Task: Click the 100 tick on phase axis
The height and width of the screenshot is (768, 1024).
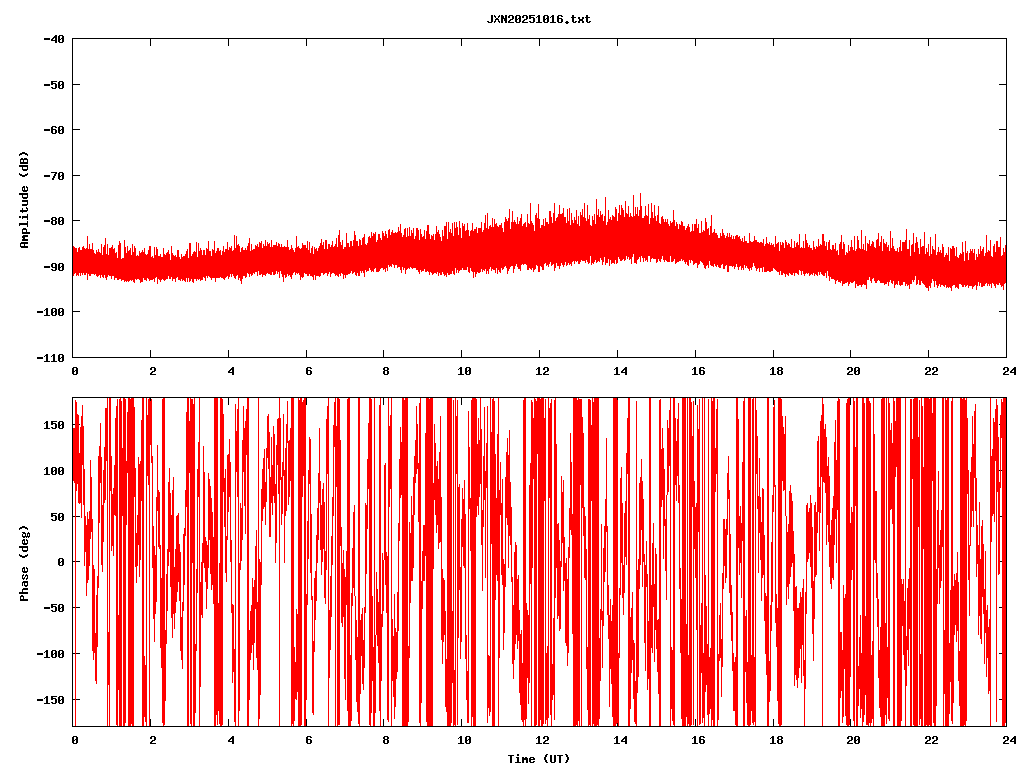Action: [55, 471]
